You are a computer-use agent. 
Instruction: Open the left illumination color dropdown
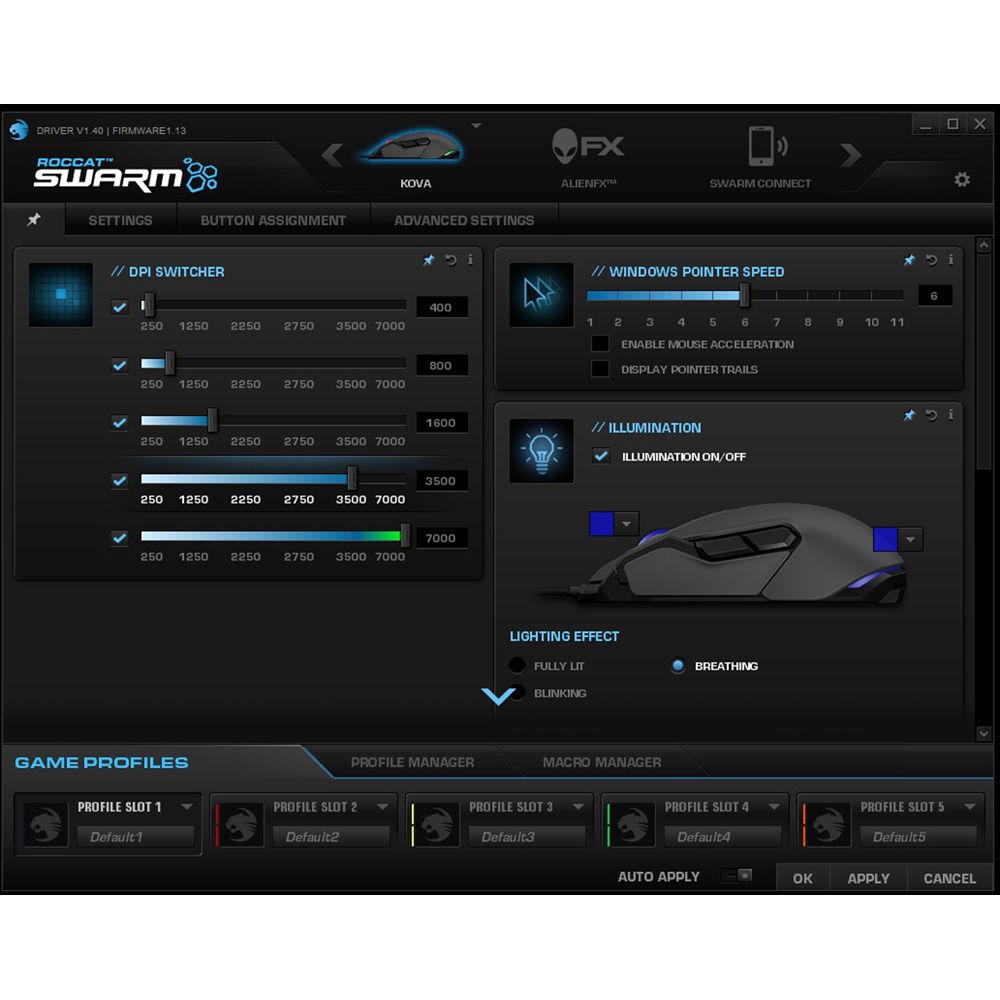tap(627, 523)
